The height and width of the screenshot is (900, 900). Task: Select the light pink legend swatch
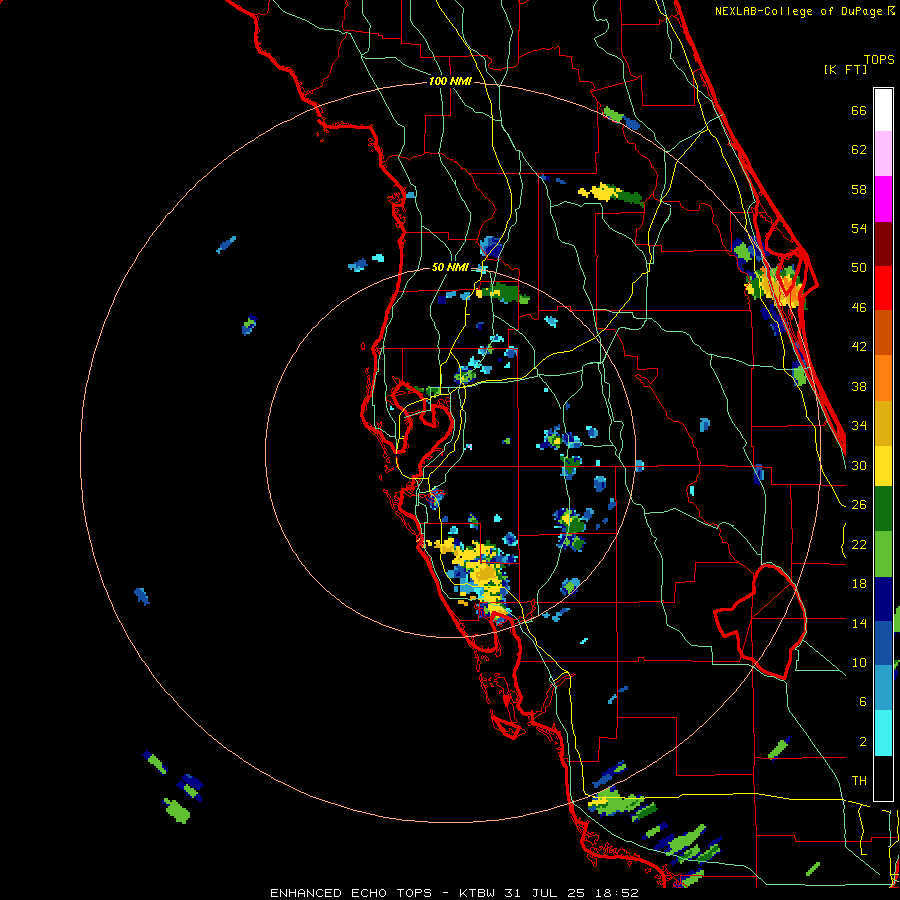coord(883,153)
